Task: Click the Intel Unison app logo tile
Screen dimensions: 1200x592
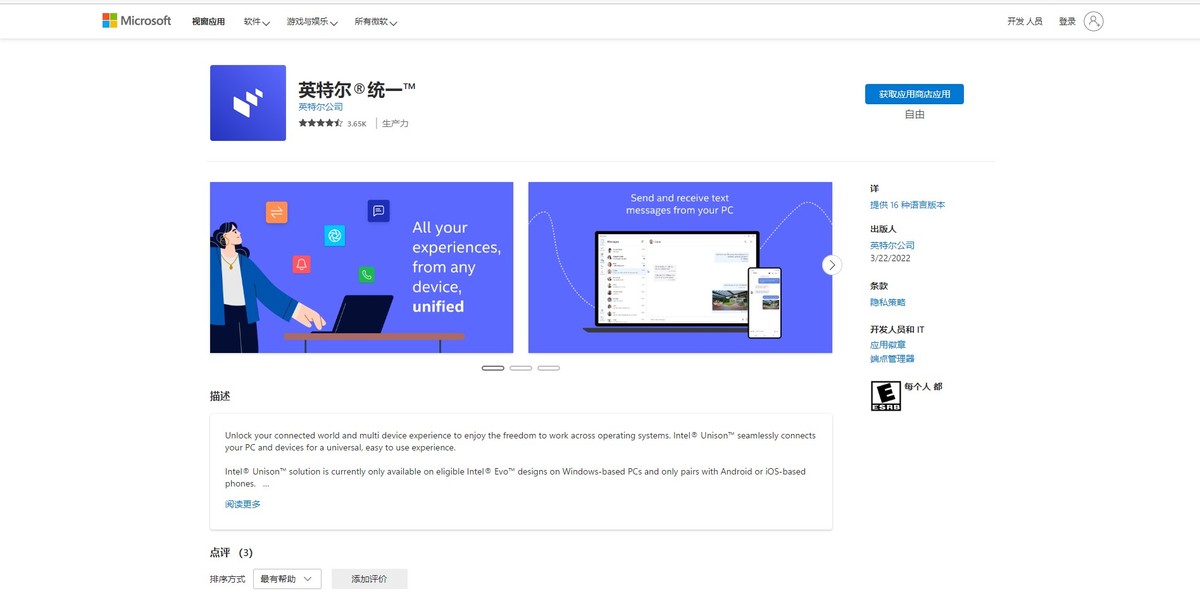Action: point(247,102)
